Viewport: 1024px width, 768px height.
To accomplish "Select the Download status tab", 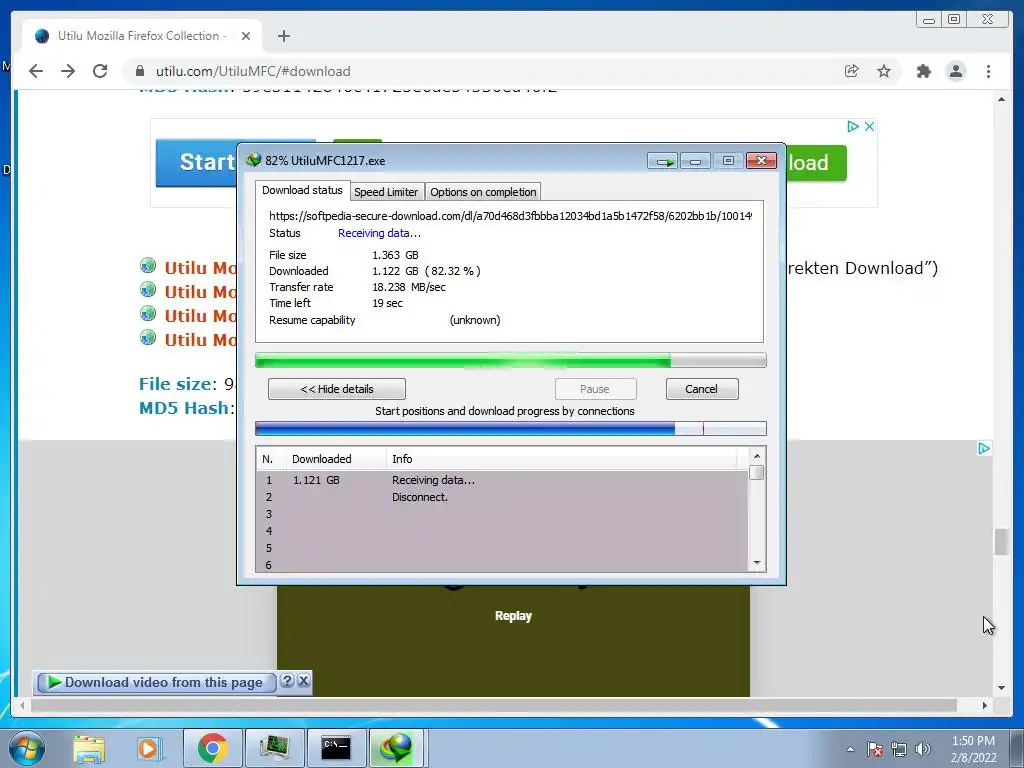I will pos(302,190).
